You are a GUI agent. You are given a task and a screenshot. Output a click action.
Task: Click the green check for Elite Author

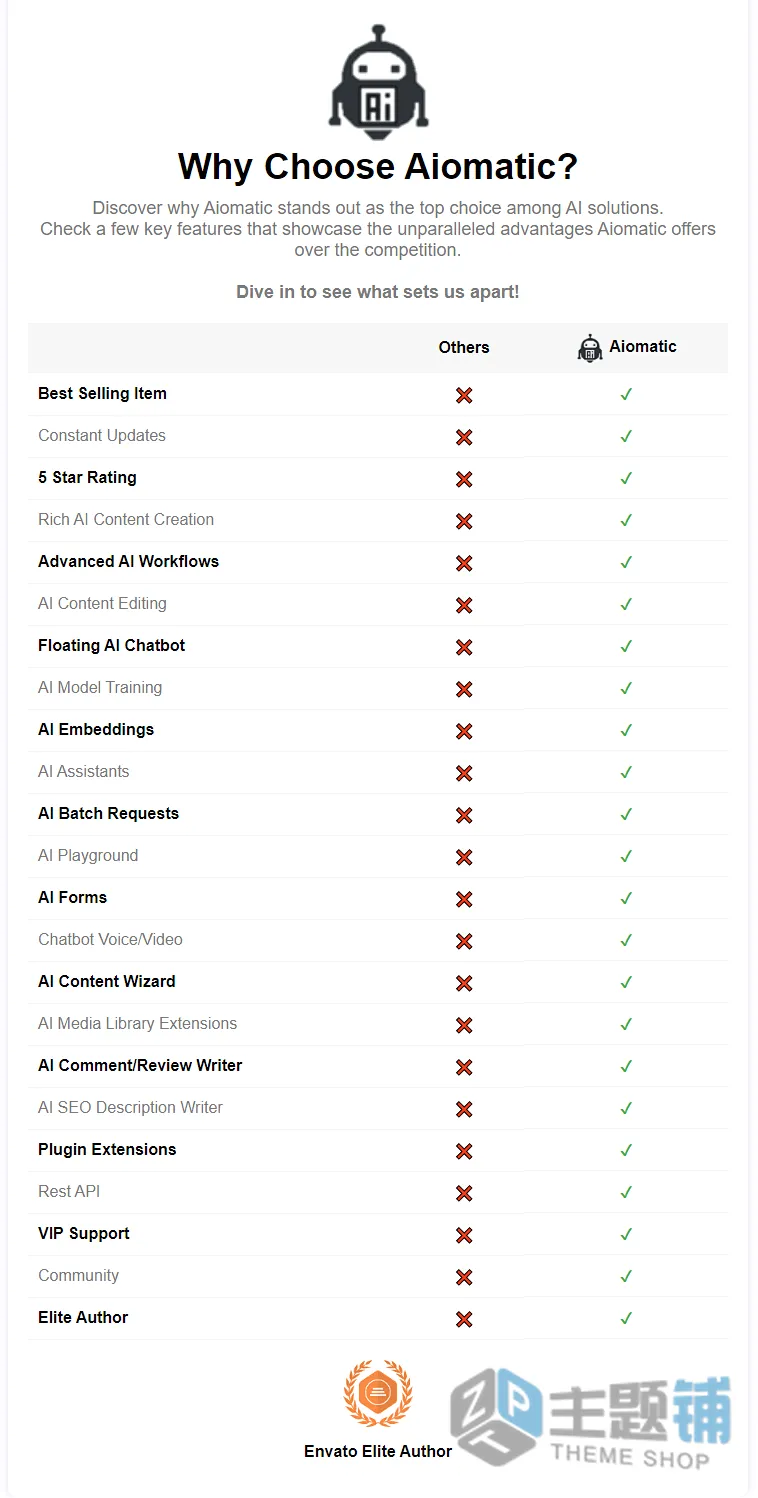point(626,1318)
